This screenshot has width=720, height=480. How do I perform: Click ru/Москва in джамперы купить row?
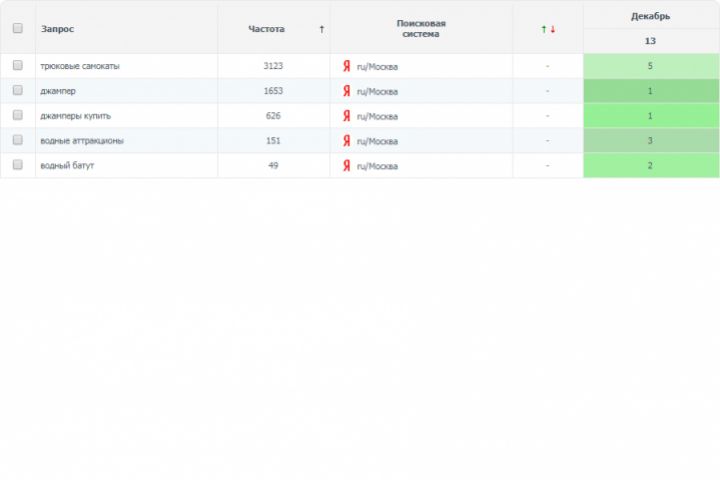click(x=377, y=116)
